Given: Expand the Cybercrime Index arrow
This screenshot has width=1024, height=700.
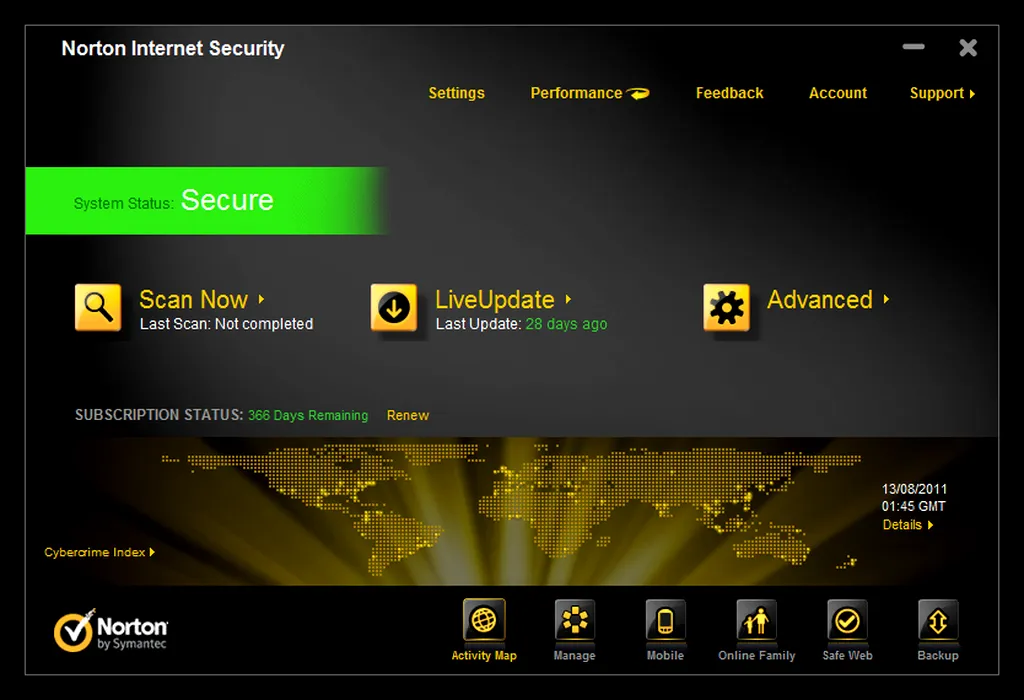Looking at the screenshot, I should (x=152, y=552).
